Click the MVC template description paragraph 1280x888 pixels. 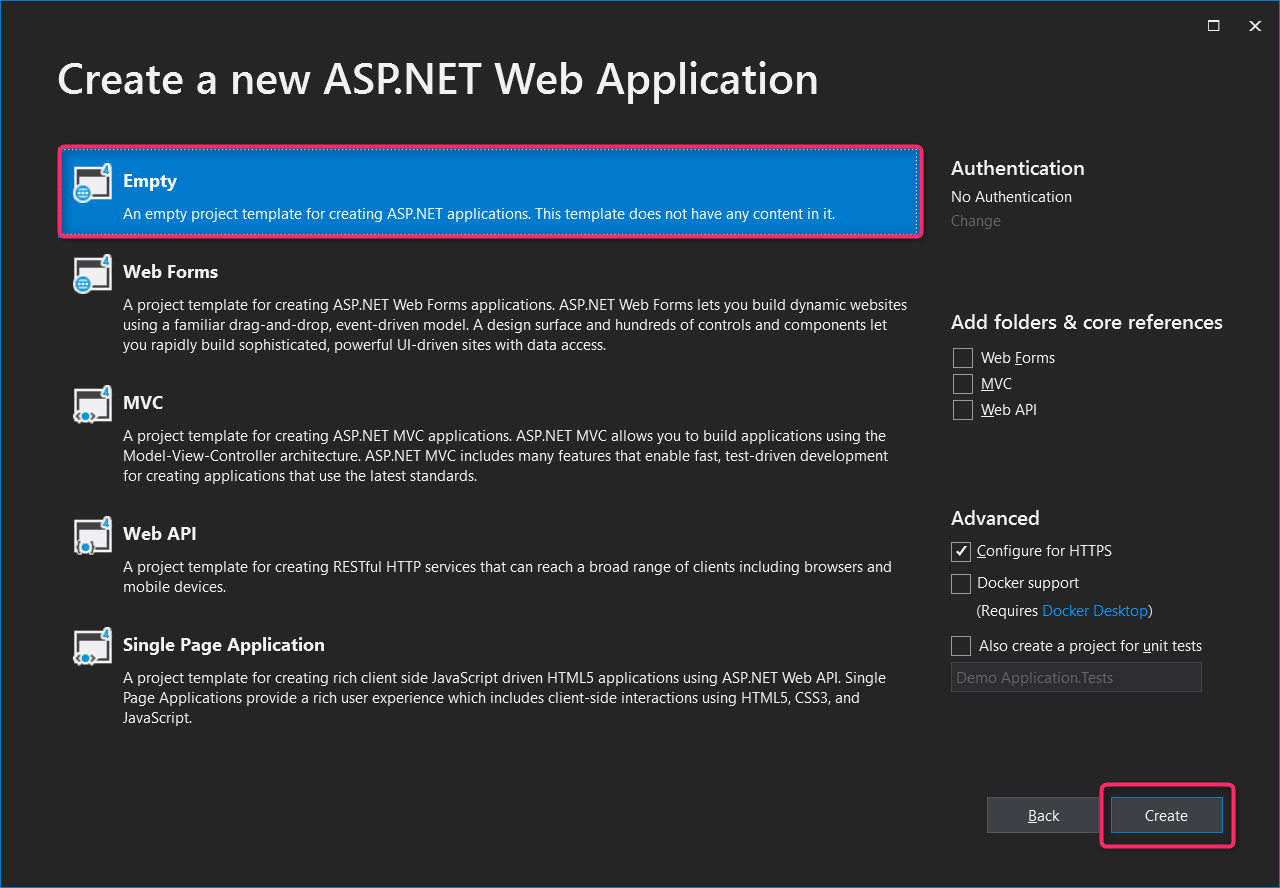tap(505, 456)
